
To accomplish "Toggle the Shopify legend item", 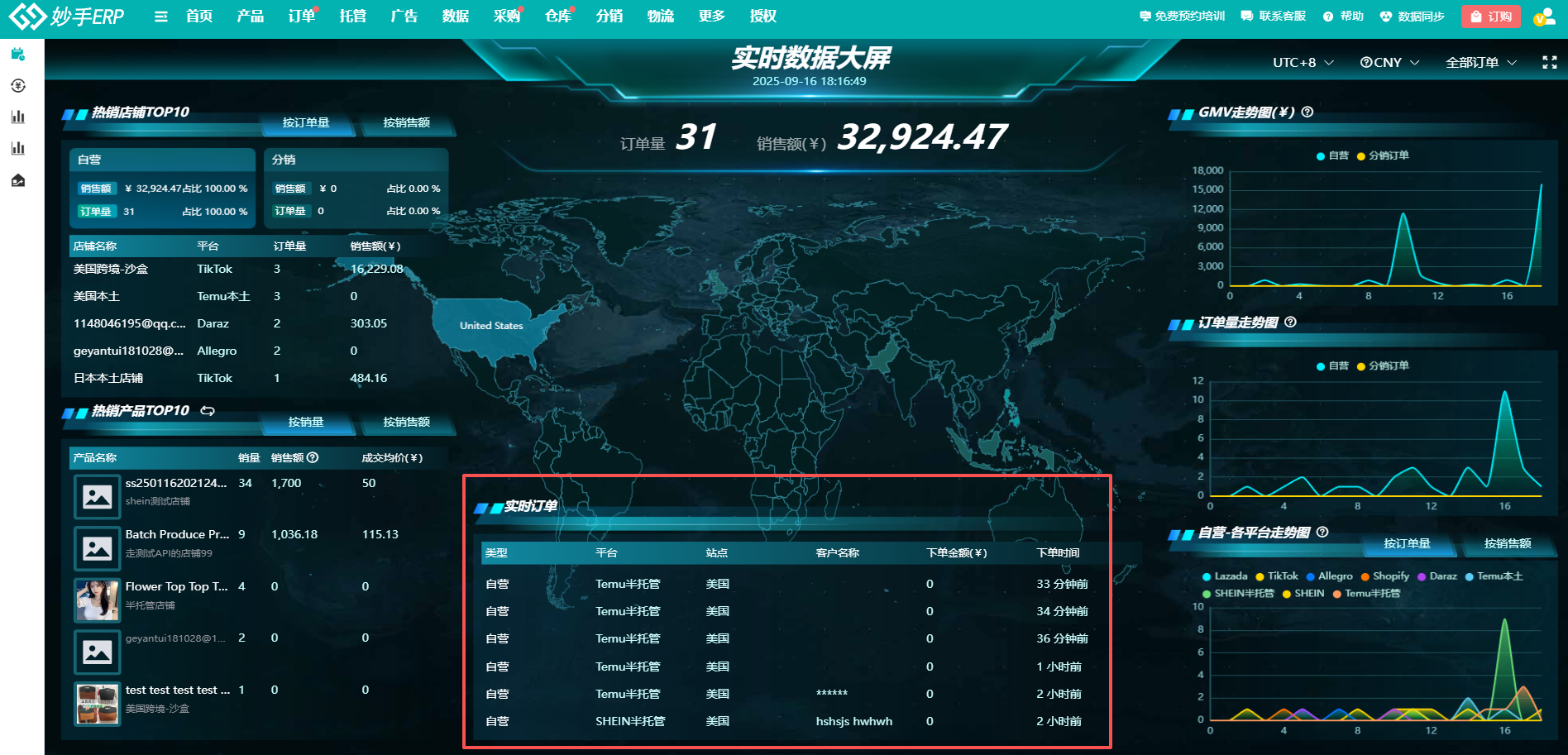I will point(1385,576).
